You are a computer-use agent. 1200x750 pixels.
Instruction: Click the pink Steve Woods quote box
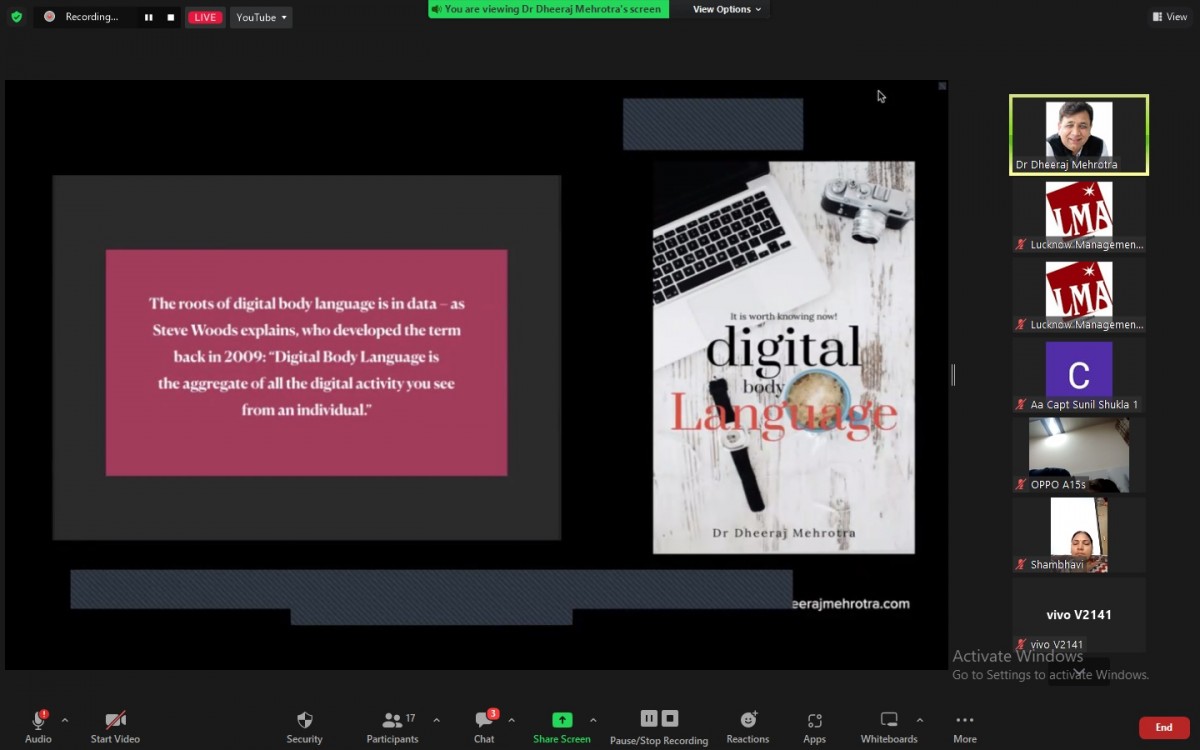307,363
